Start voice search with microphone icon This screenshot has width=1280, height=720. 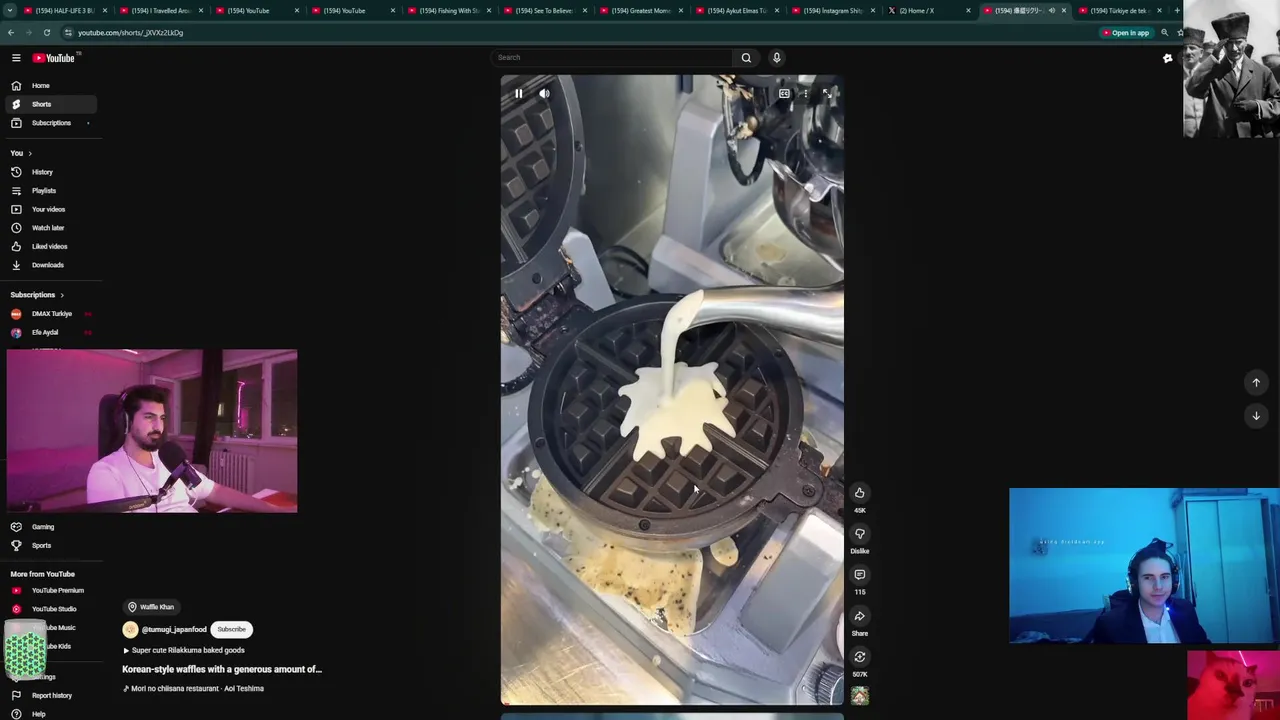click(776, 58)
